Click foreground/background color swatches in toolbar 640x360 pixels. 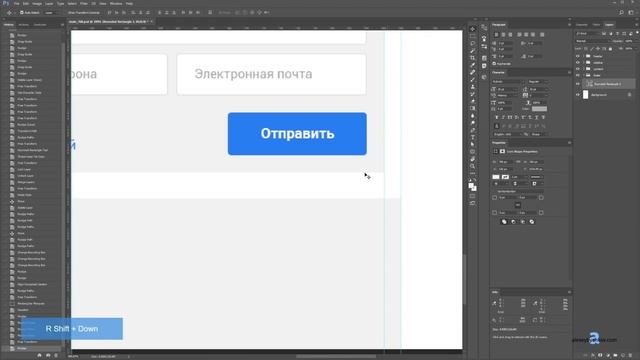pos(472,187)
